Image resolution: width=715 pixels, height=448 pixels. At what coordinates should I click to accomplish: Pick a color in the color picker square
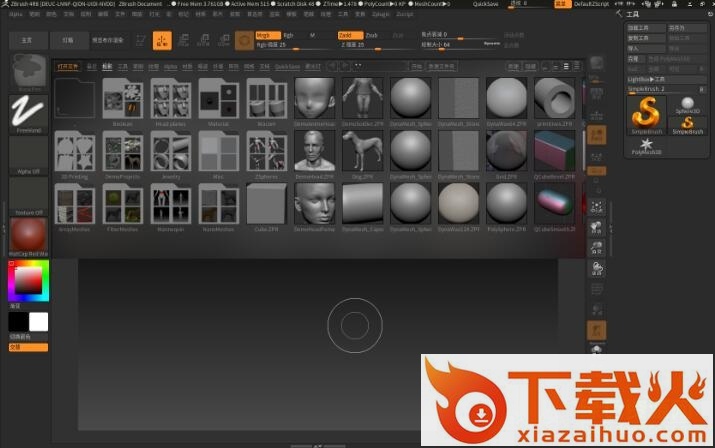[28, 280]
